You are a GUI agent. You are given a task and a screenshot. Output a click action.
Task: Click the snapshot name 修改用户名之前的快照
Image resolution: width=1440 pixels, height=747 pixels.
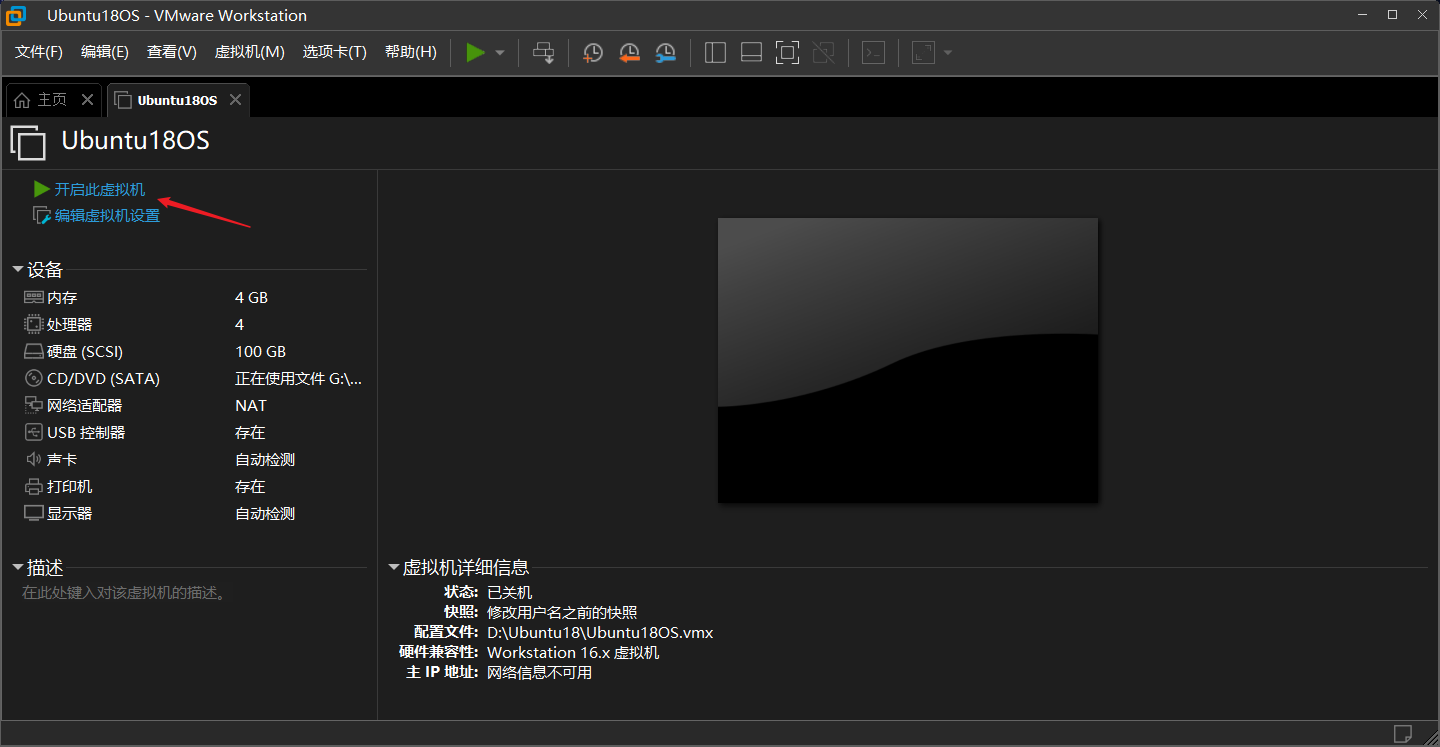[x=562, y=612]
